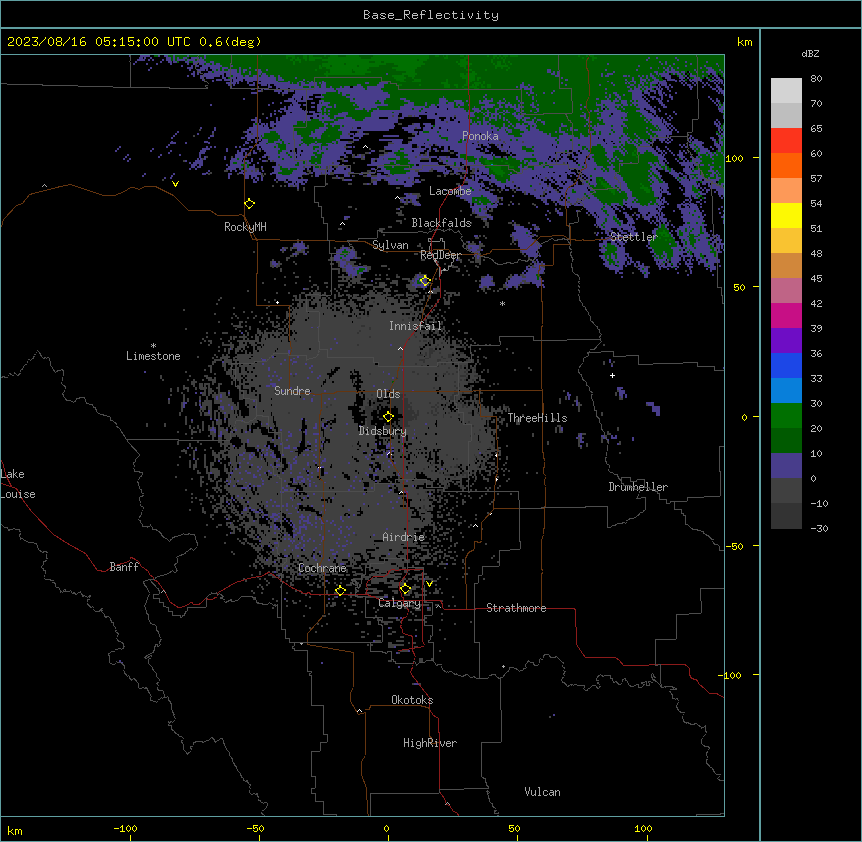Select the Innisfail label
This screenshot has width=862, height=842.
[415, 326]
